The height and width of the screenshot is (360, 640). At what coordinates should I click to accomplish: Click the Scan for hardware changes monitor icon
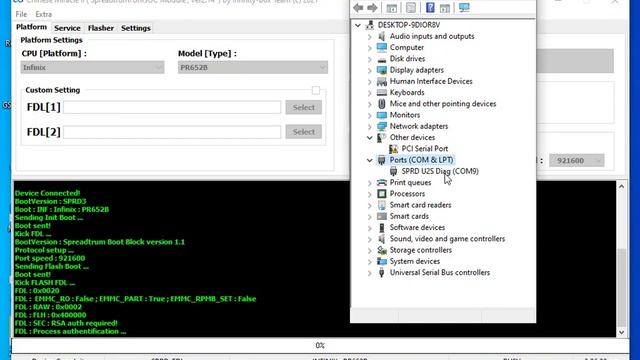point(464,7)
